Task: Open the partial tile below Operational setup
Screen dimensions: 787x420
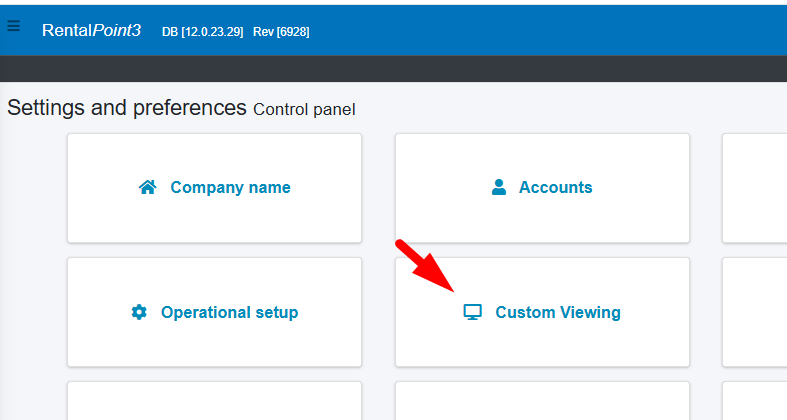Action: click(214, 401)
